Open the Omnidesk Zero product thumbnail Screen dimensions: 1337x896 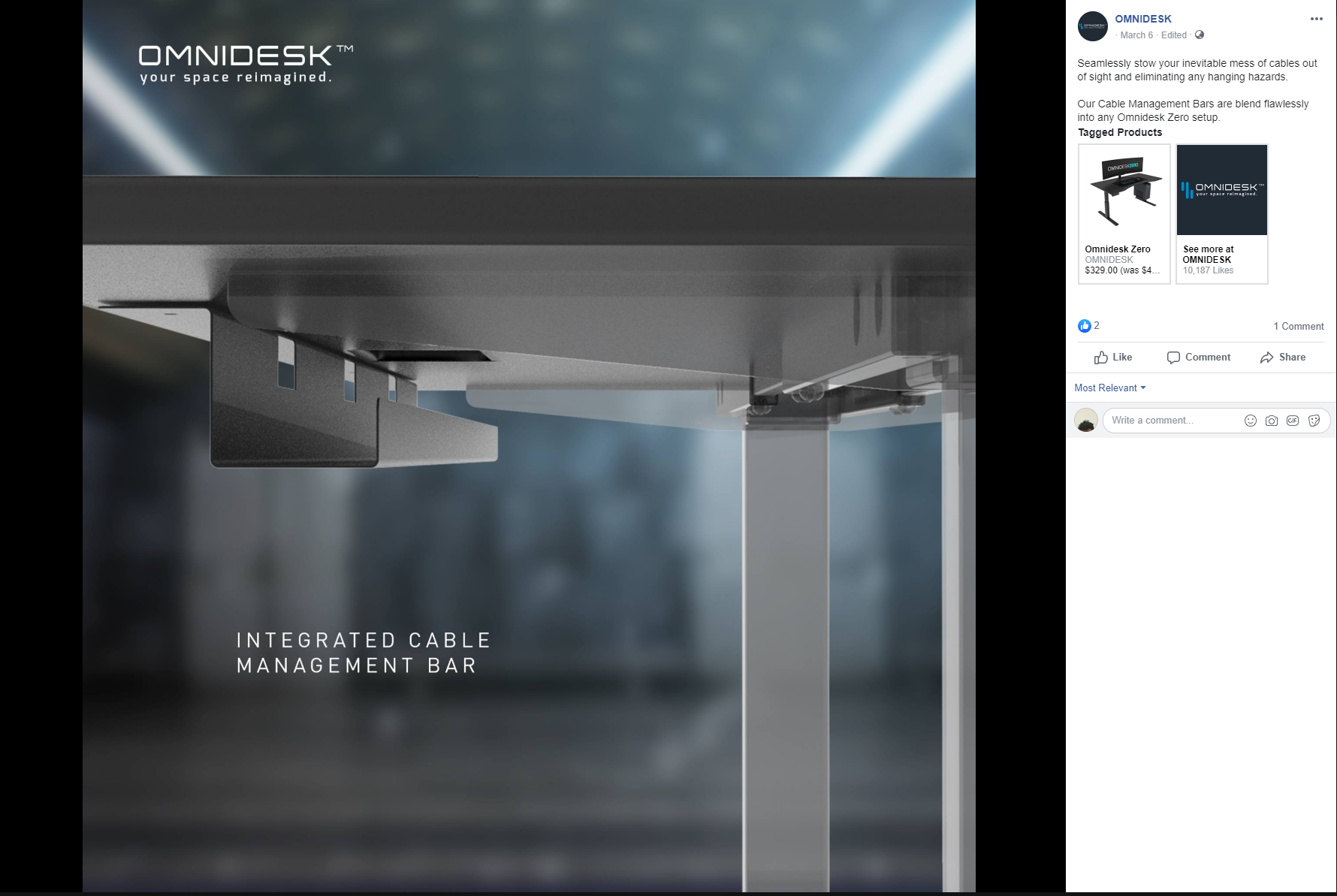tap(1124, 190)
